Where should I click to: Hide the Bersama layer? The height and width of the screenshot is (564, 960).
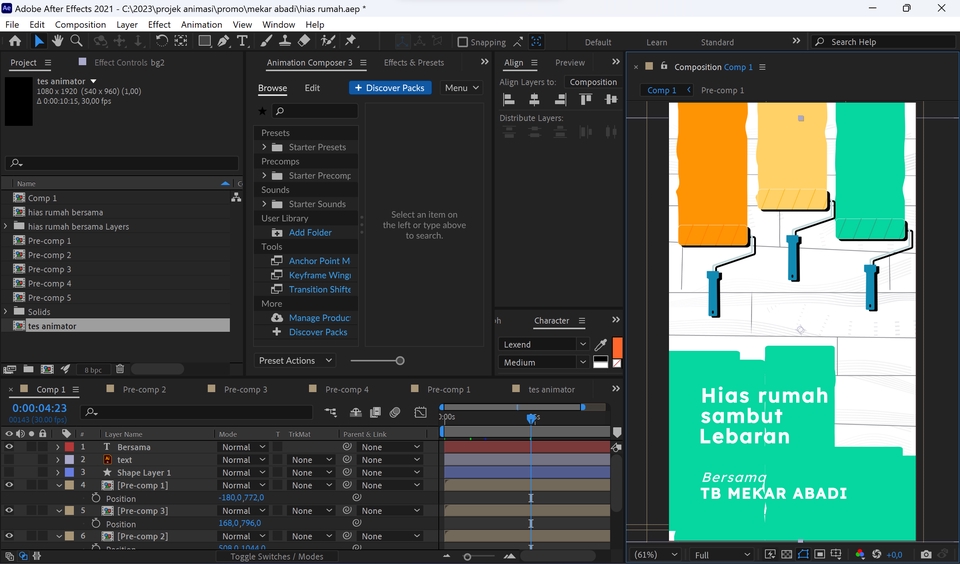tap(9, 447)
